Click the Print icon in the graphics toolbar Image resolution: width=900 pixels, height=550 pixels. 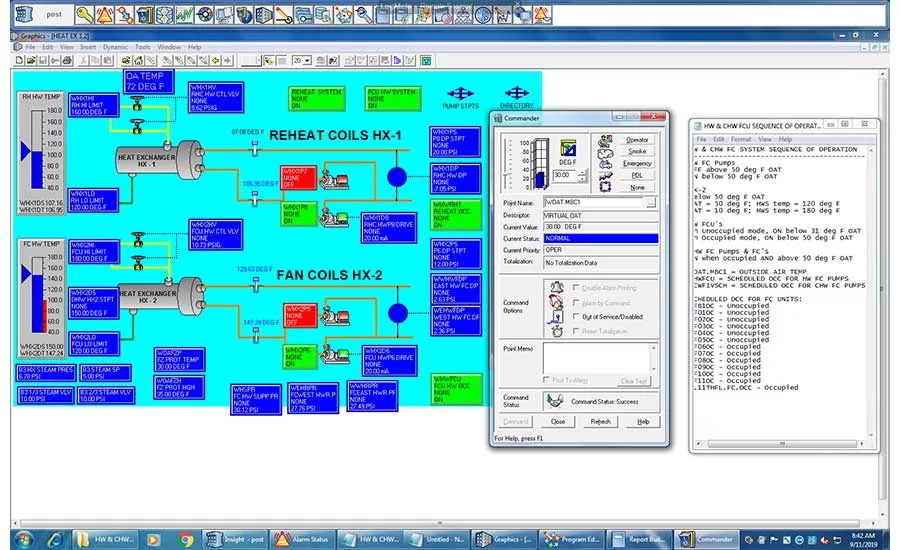67,60
